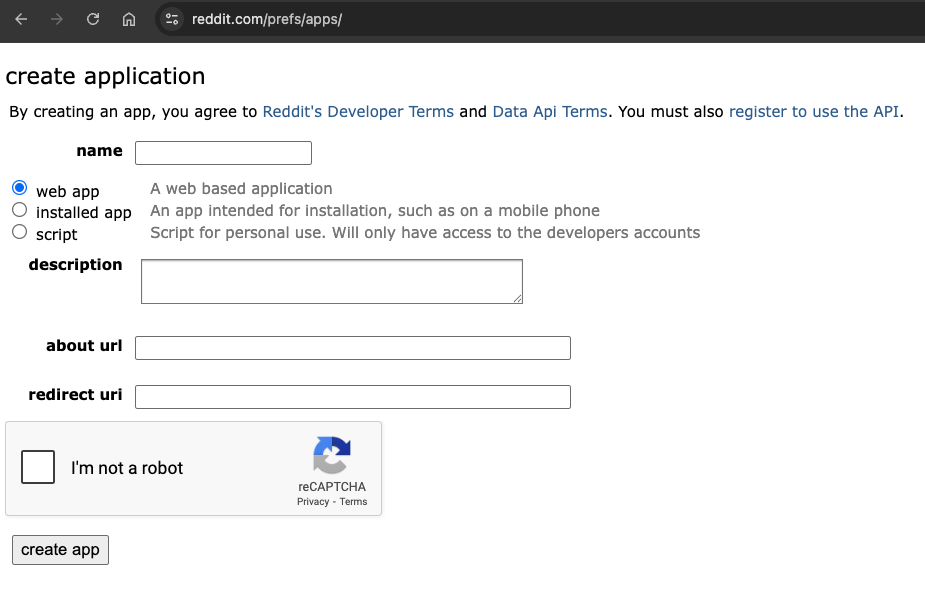
Task: Select the web app radio button
Action: 20,188
